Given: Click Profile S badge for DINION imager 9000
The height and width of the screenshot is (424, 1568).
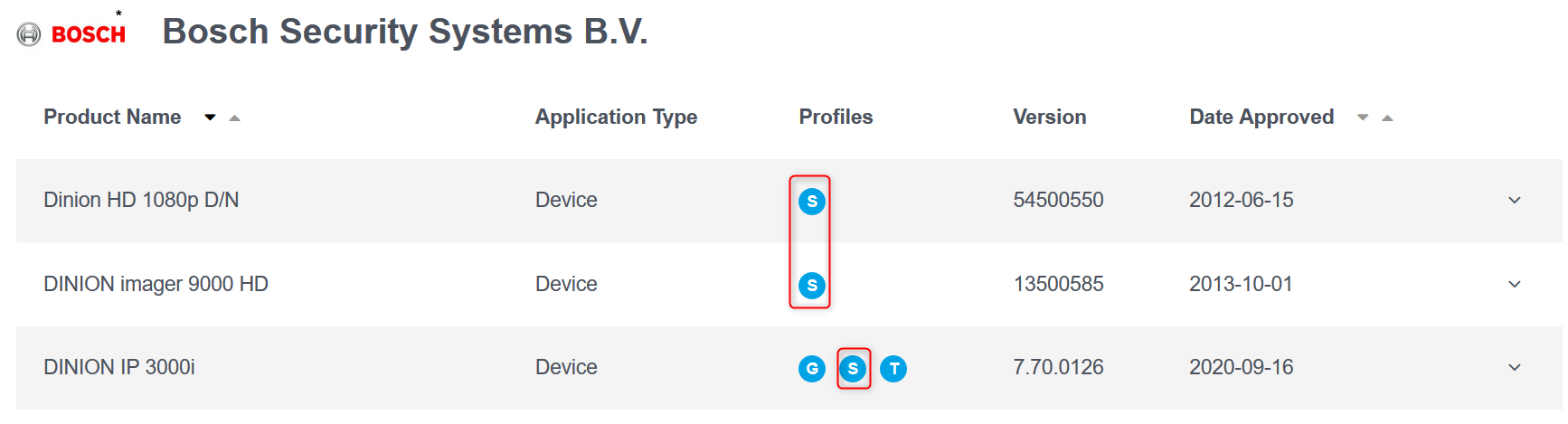Looking at the screenshot, I should (812, 286).
